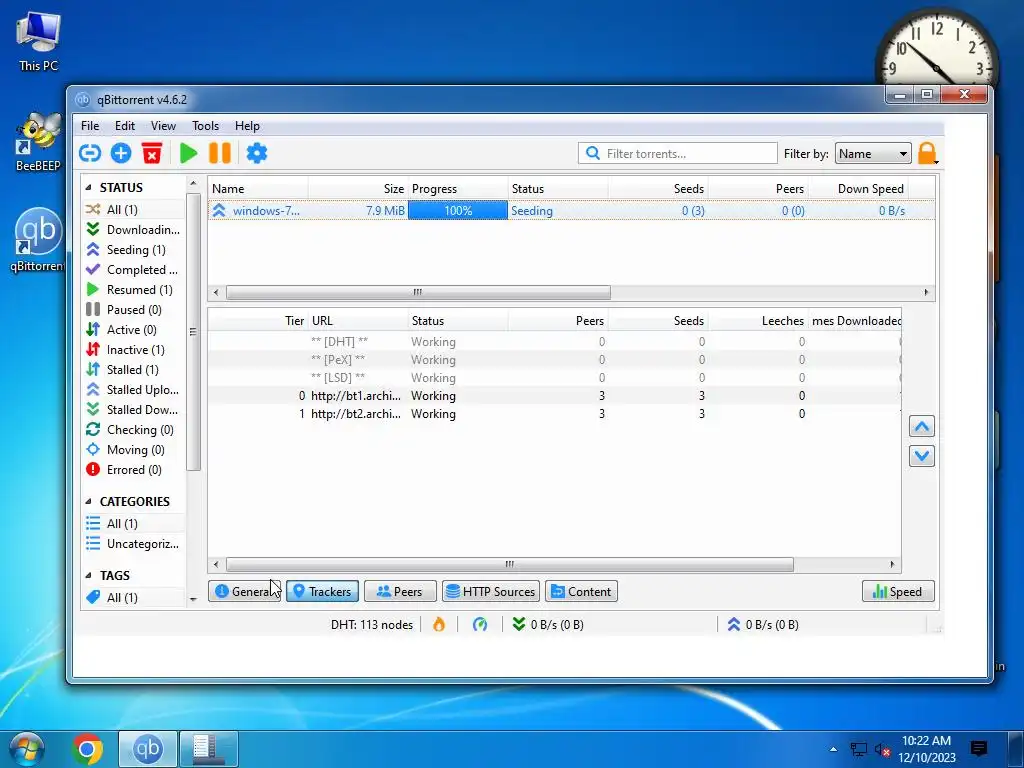
Task: Select the Errored (0) filter
Action: [133, 470]
